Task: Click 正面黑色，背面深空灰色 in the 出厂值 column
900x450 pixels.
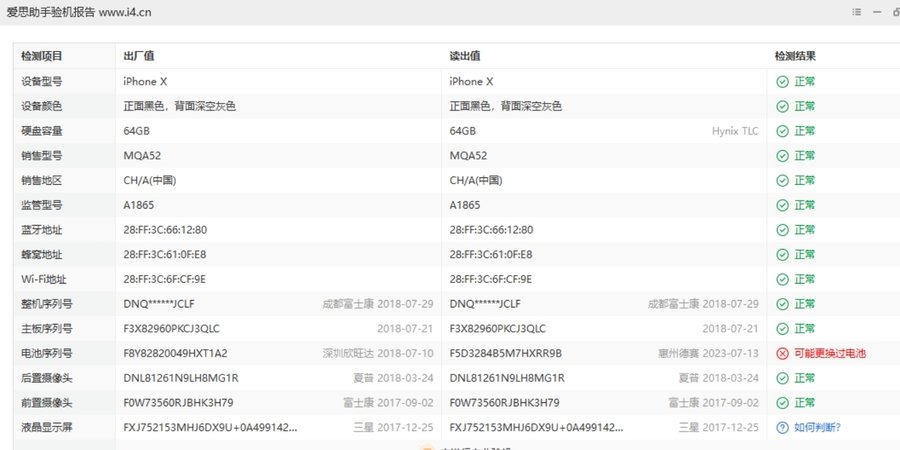Action: [180, 106]
